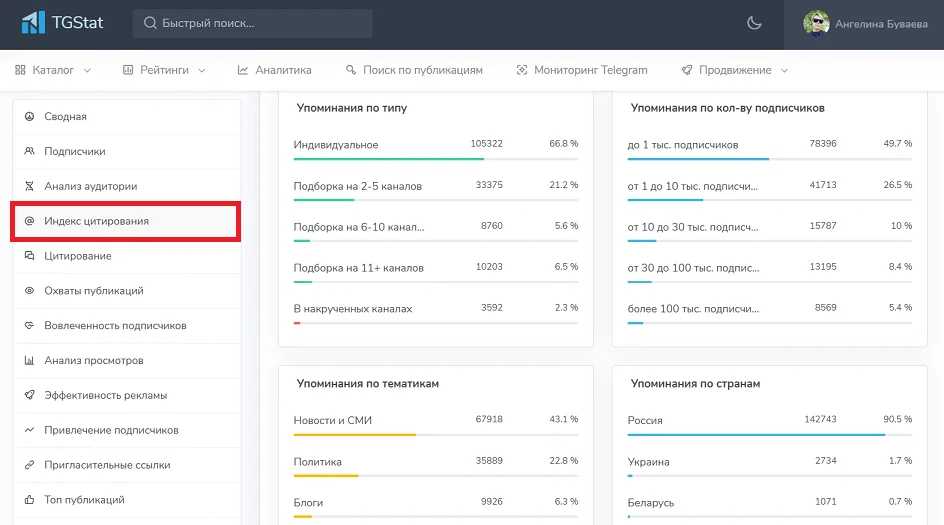Toggle dark mode with the moon icon
Screen dimensions: 944x525
click(x=754, y=23)
